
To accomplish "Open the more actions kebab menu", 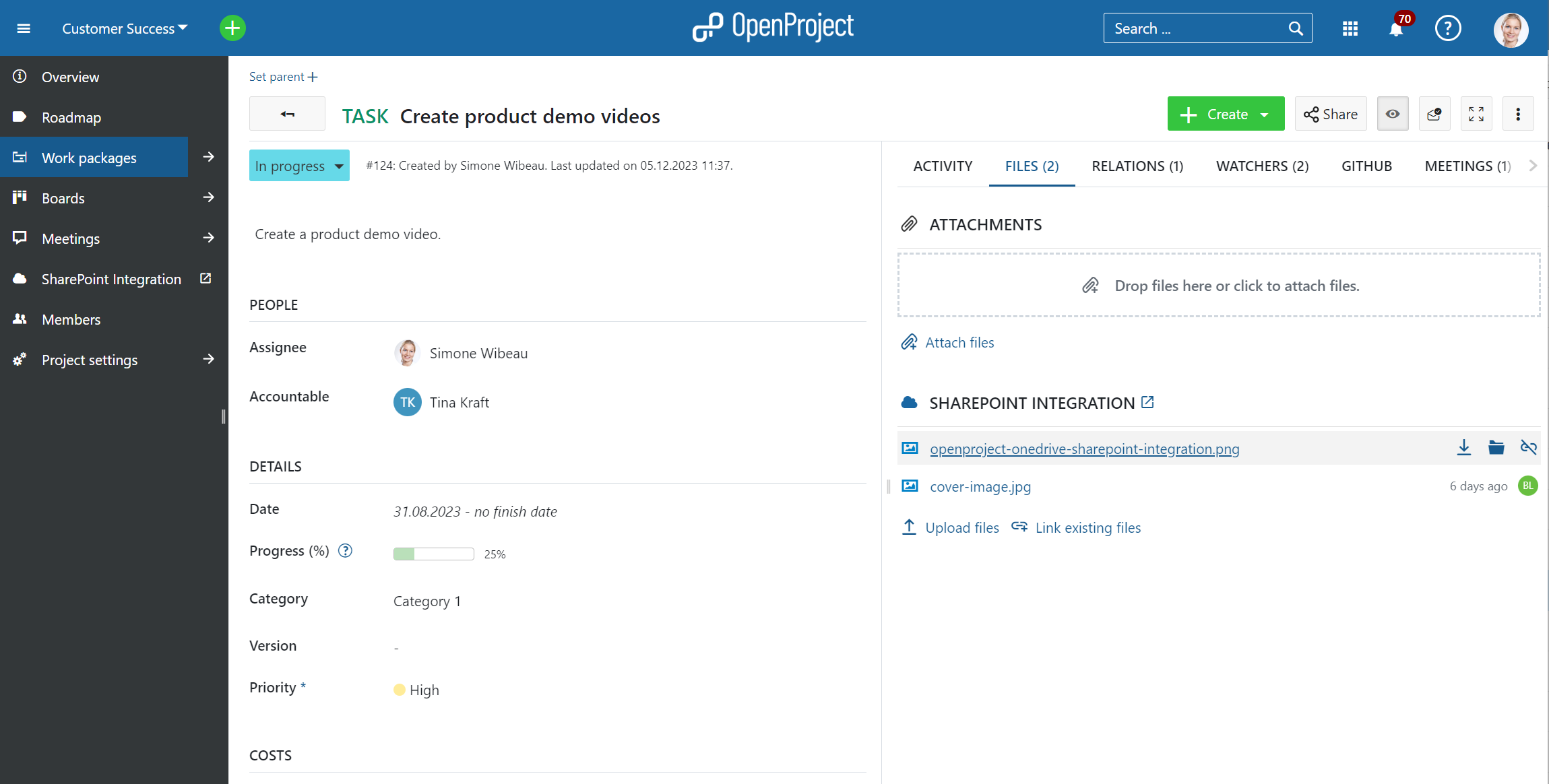I will coord(1518,113).
